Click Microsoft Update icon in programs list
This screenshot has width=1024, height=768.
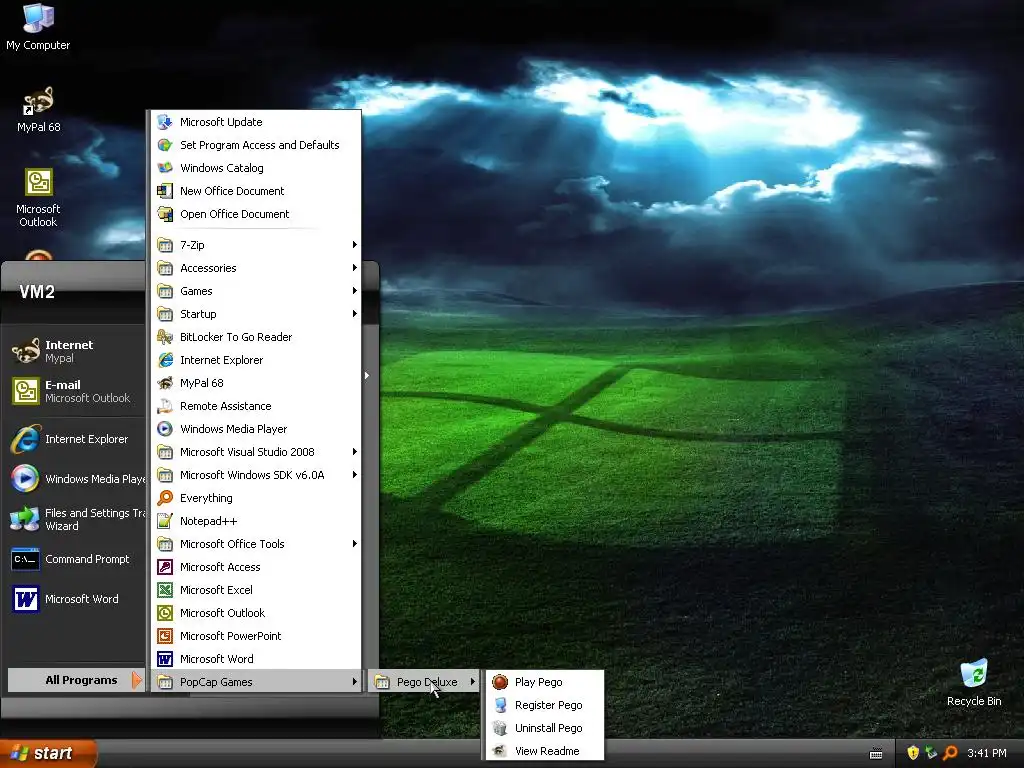pyautogui.click(x=165, y=122)
